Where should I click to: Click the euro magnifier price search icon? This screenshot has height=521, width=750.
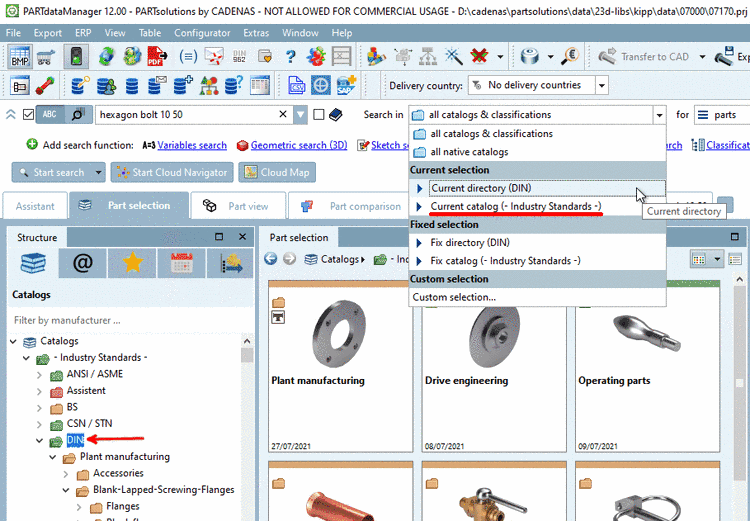(570, 56)
